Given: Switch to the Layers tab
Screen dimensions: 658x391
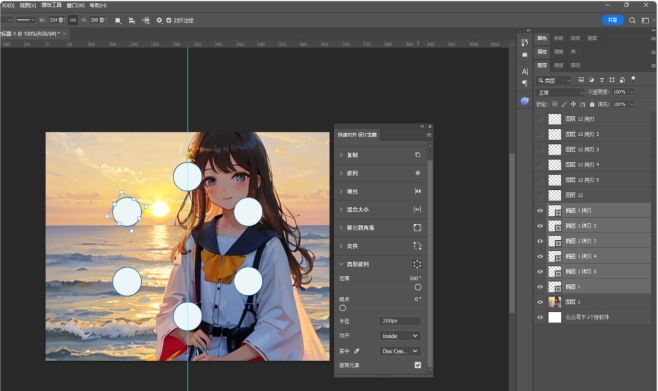Looking at the screenshot, I should pos(542,65).
